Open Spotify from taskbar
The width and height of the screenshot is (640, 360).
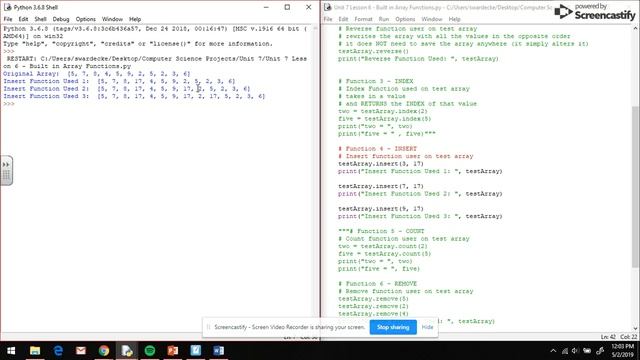150,351
